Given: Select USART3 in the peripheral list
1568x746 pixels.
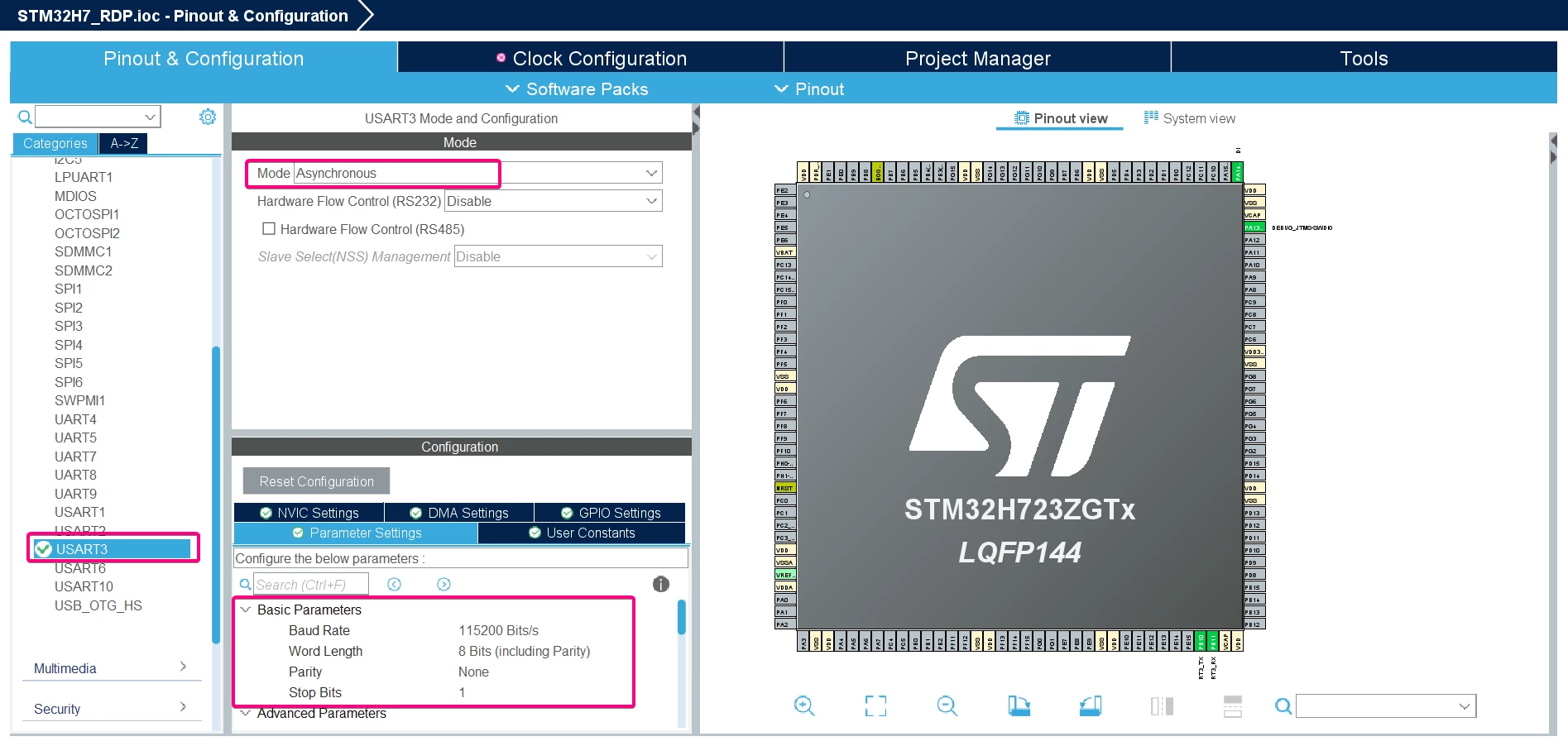Looking at the screenshot, I should pyautogui.click(x=112, y=549).
